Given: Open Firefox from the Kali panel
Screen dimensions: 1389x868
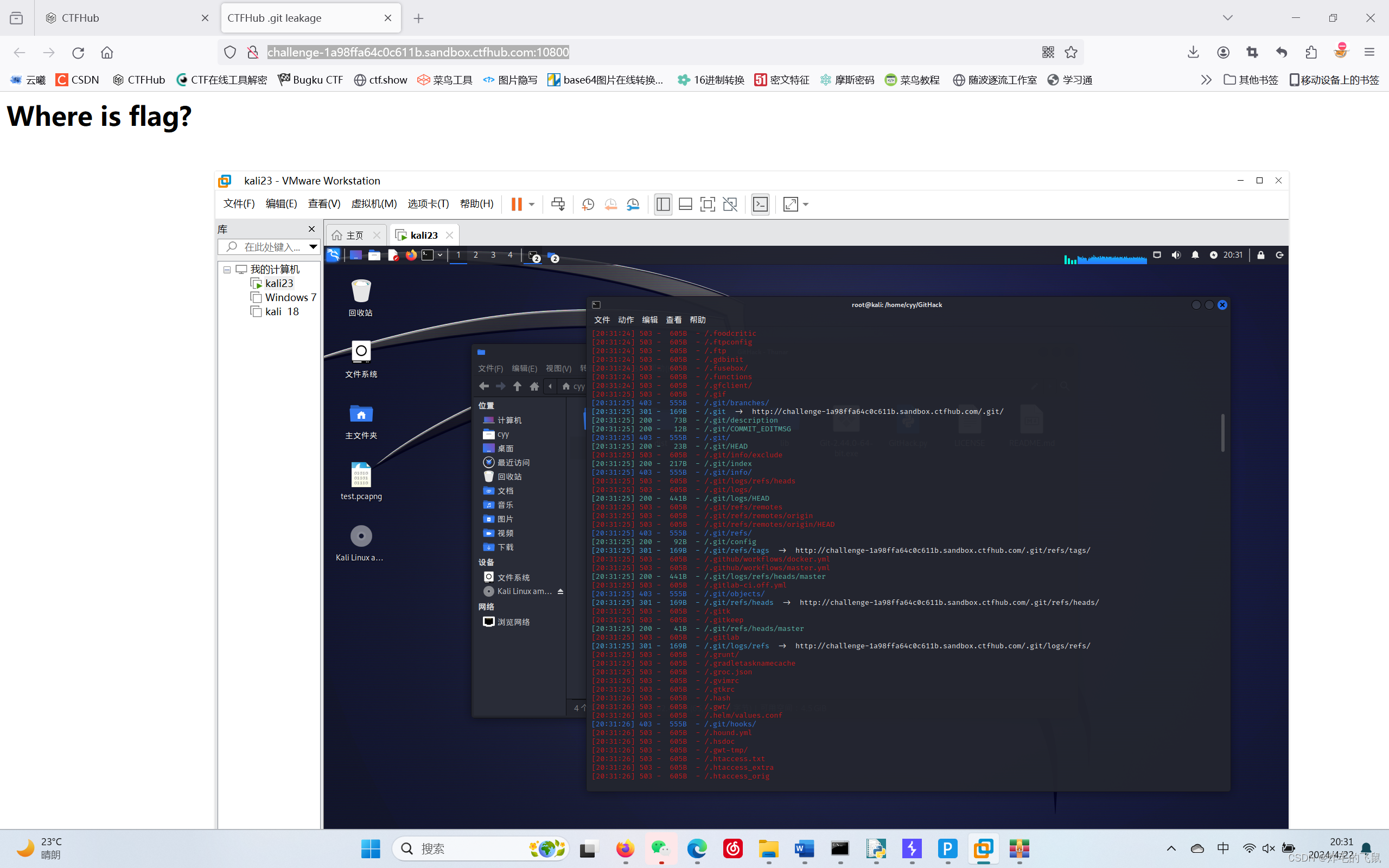Looking at the screenshot, I should click(411, 255).
